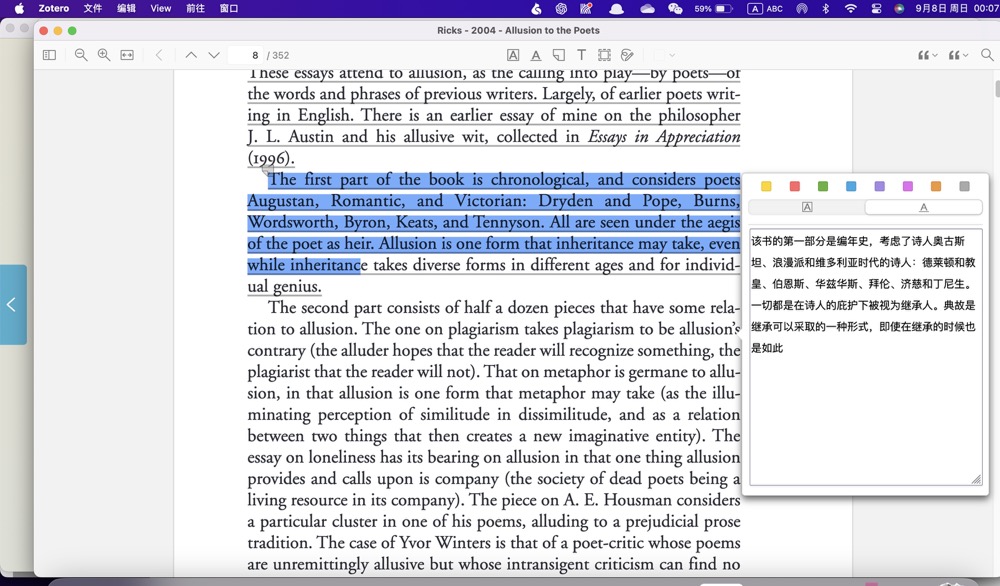Screen dimensions: 1000x586
Task: Select the Note annotation tool
Action: click(559, 55)
